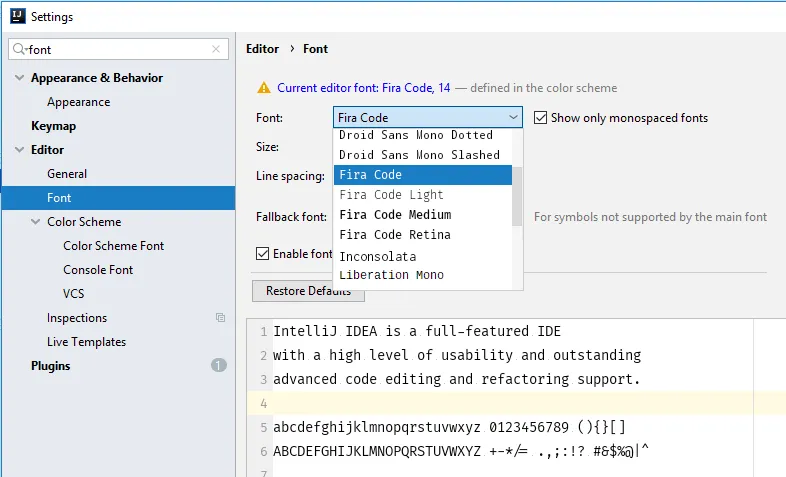Click the search magnifier icon

coord(20,49)
